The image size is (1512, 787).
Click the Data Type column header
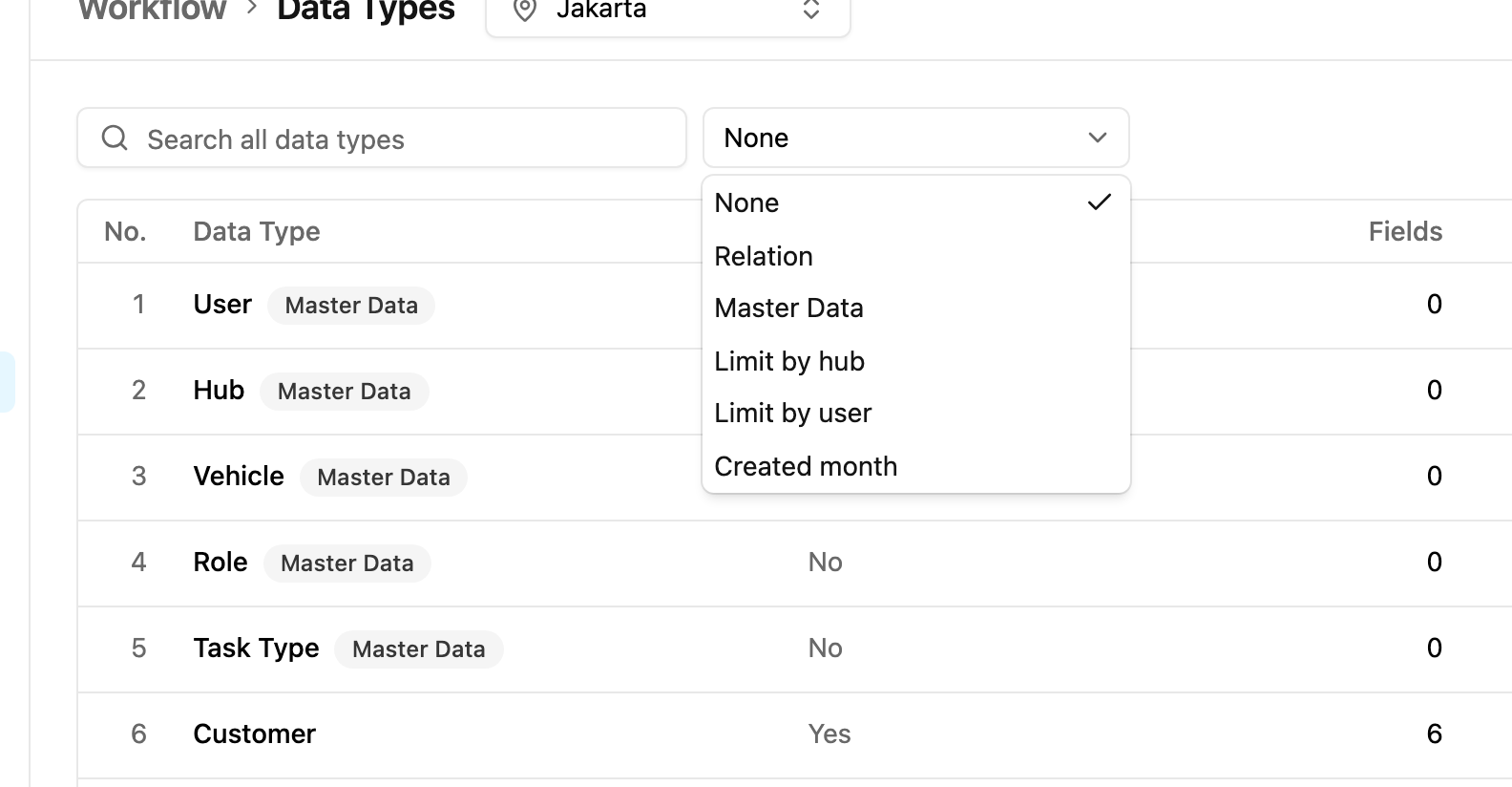(257, 232)
